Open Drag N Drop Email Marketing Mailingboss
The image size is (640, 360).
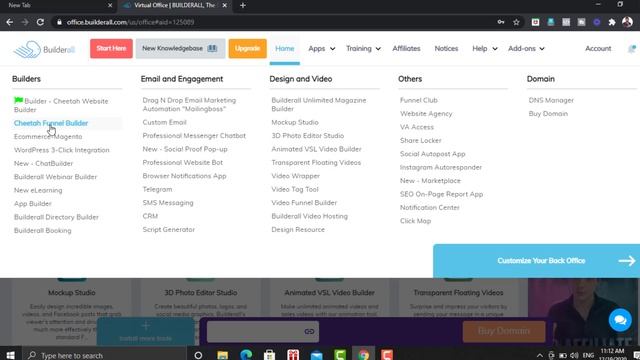pos(189,104)
